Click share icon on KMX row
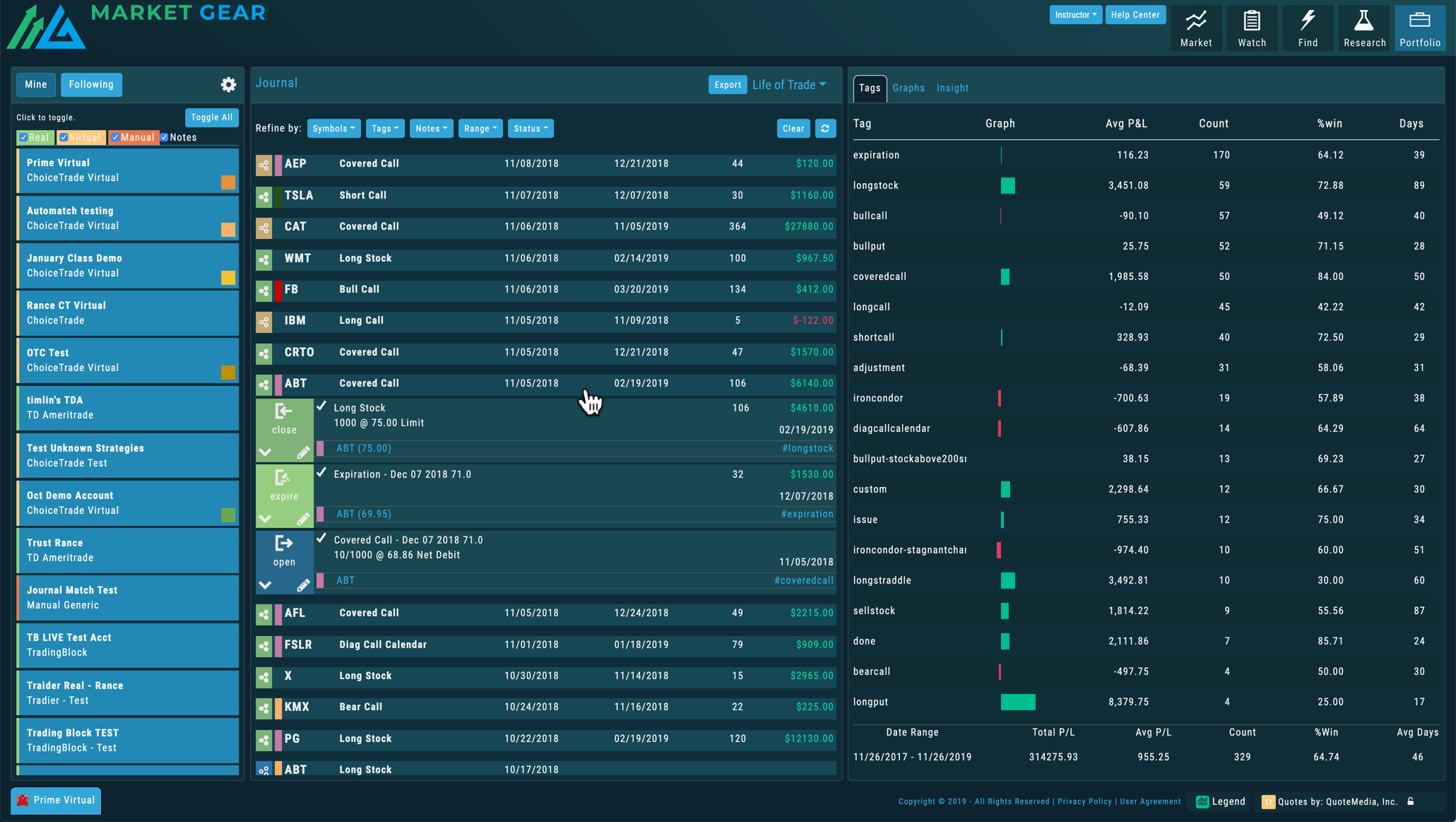The width and height of the screenshot is (1456, 822). [x=264, y=708]
